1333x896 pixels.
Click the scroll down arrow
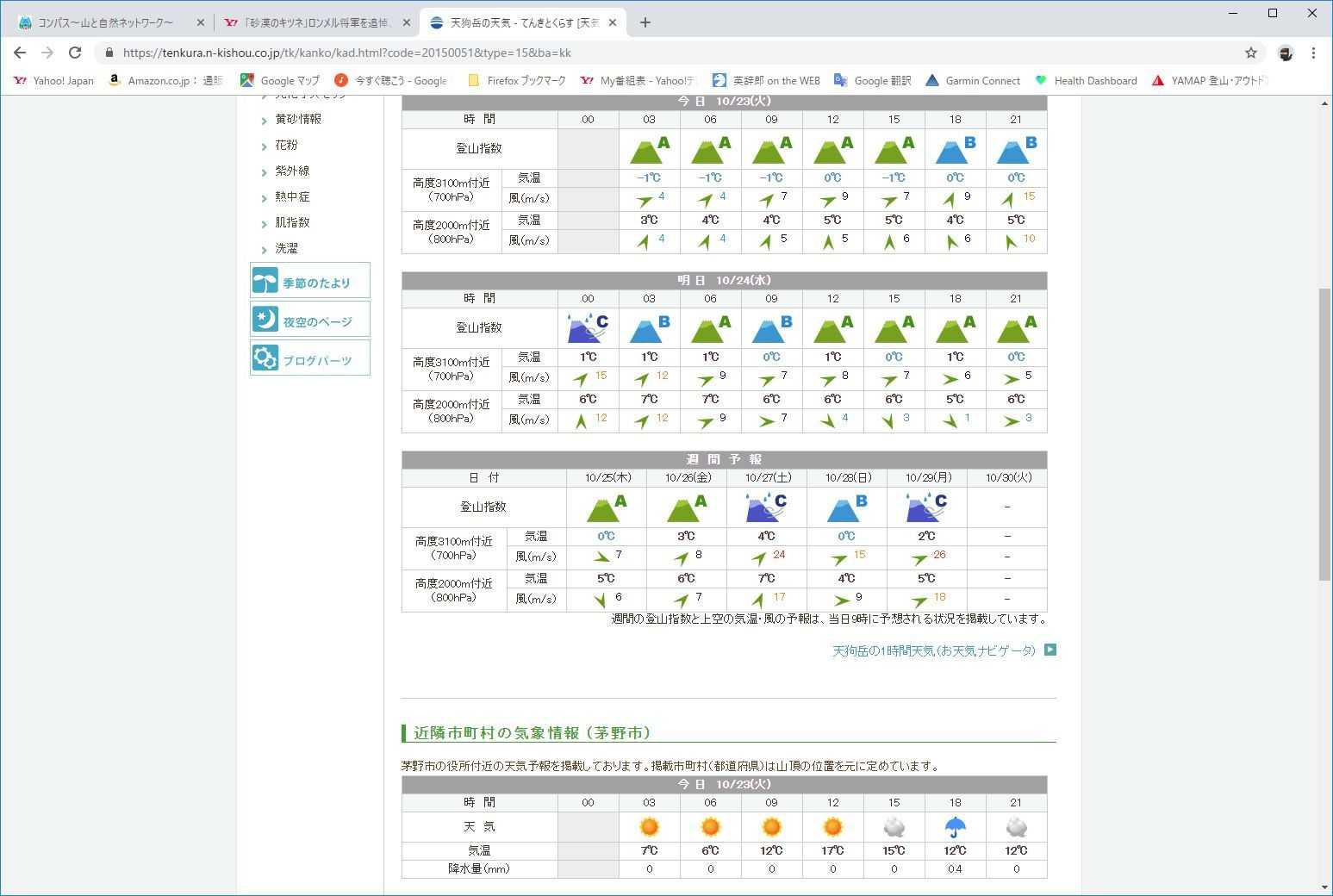1324,887
